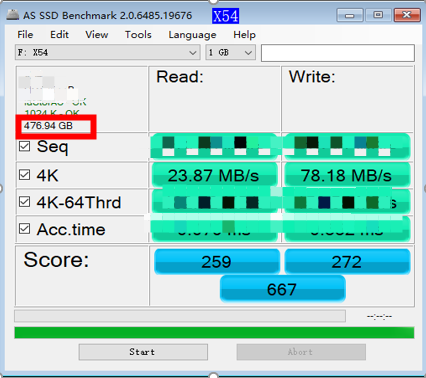Click the AS SSD Benchmark title bar drive icon
This screenshot has width=426, height=378.
coord(13,15)
